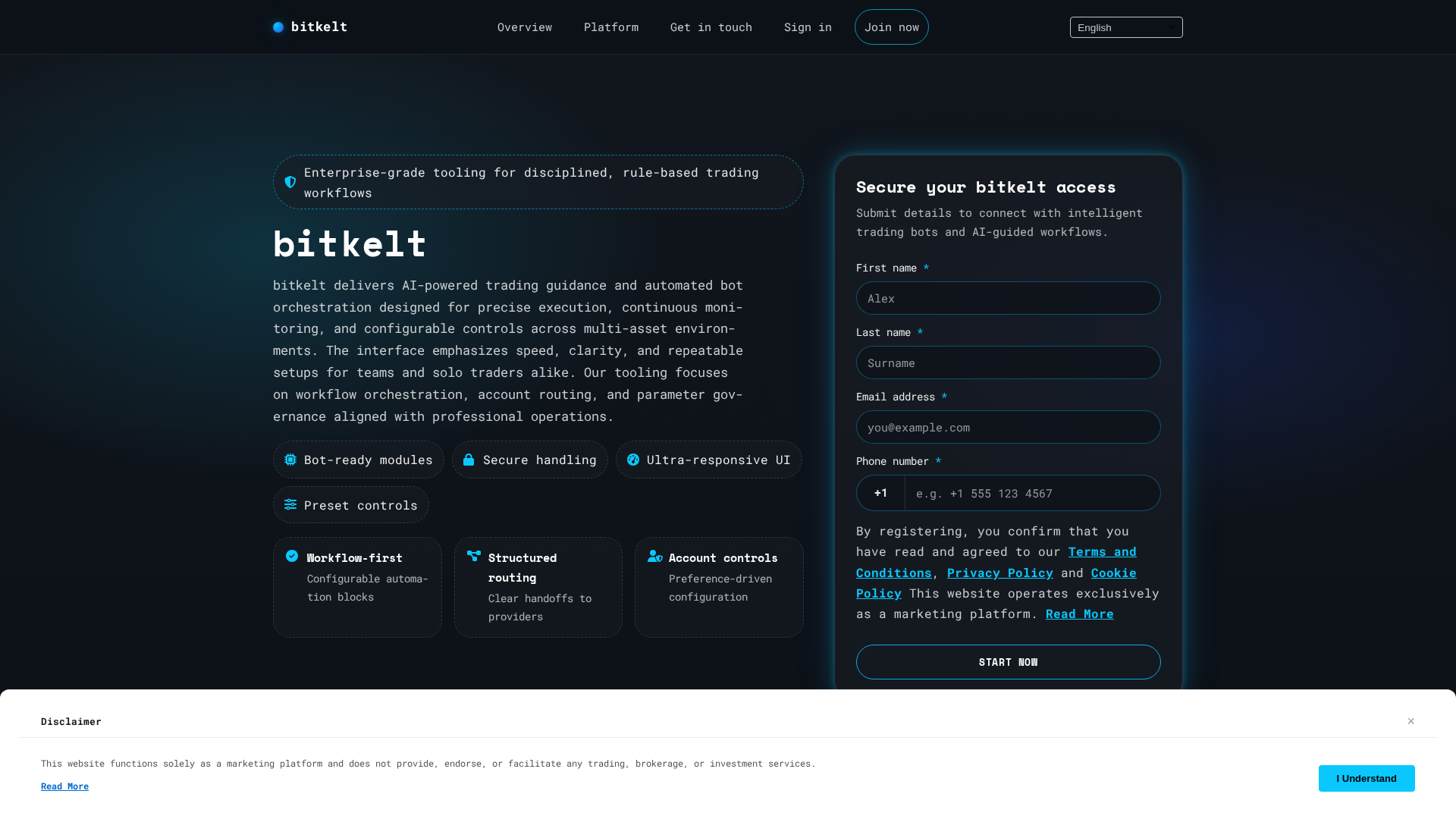
Task: Click the Join now button
Action: point(892,27)
